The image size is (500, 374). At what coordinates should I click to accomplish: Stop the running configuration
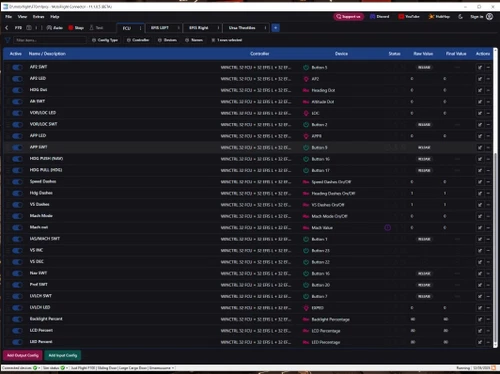pyautogui.click(x=76, y=28)
